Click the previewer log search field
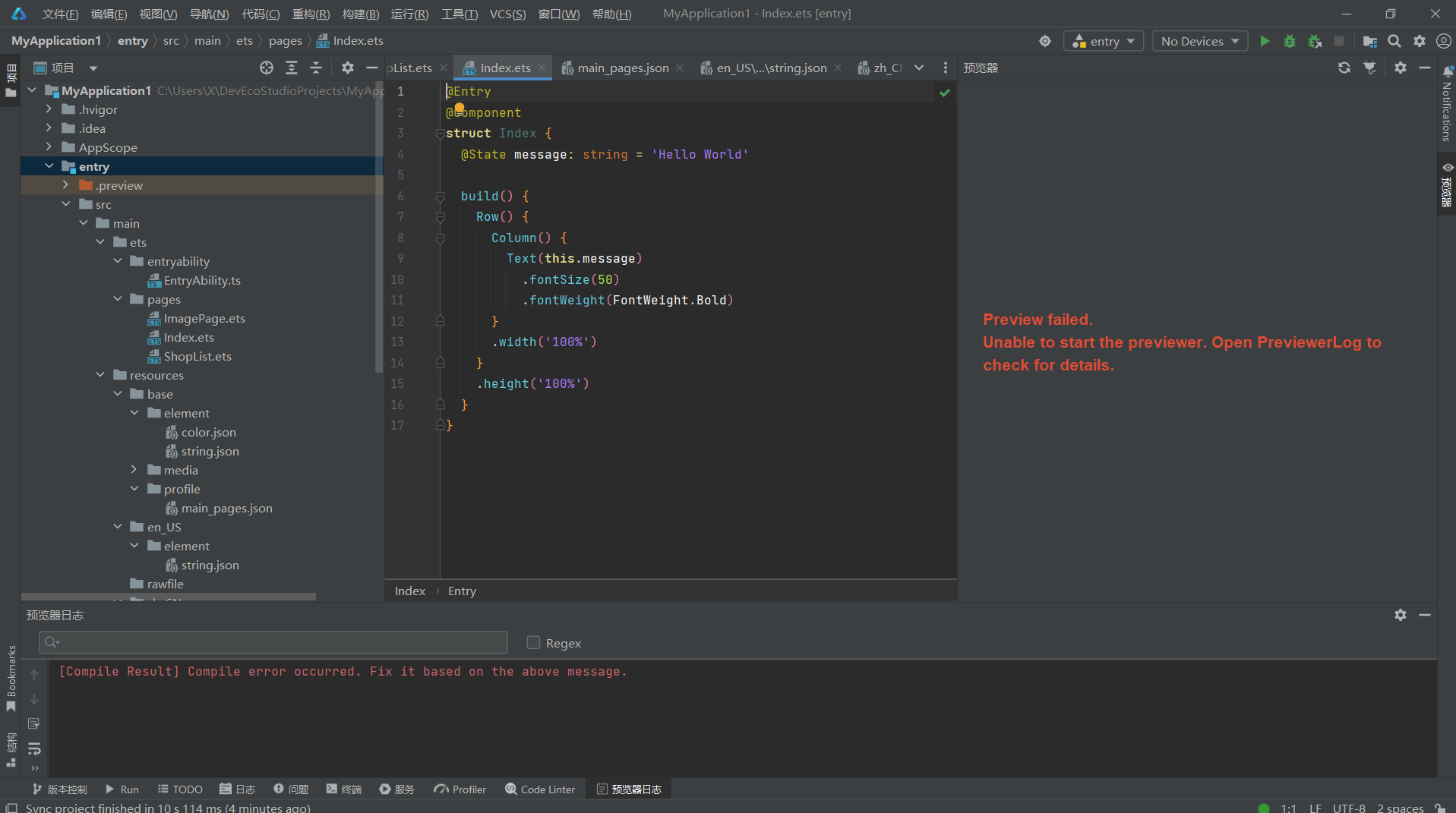Screen dimensions: 1456x813 pyautogui.click(x=273, y=642)
